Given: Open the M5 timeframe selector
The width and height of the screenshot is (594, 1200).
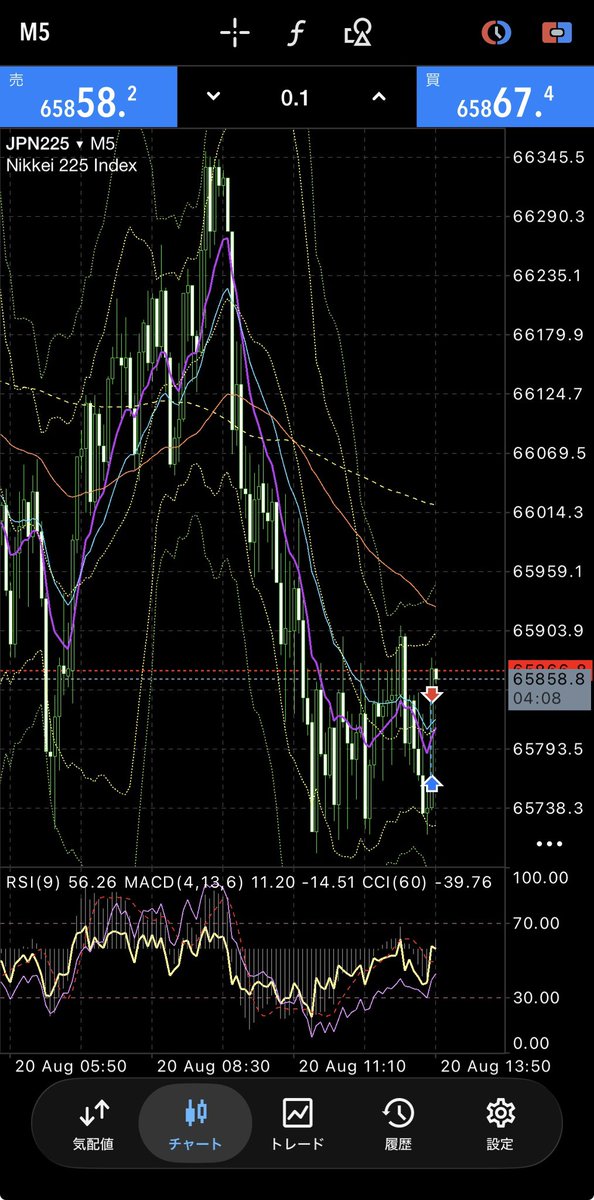Looking at the screenshot, I should coord(34,33).
